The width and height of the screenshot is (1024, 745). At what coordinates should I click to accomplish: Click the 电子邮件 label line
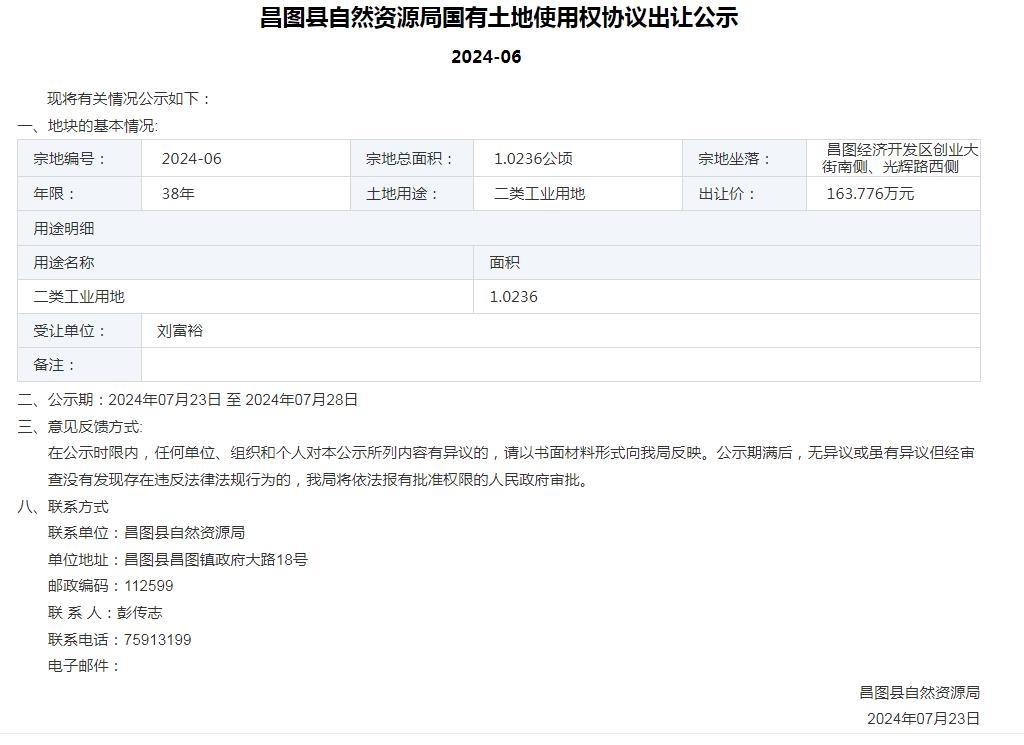click(84, 666)
